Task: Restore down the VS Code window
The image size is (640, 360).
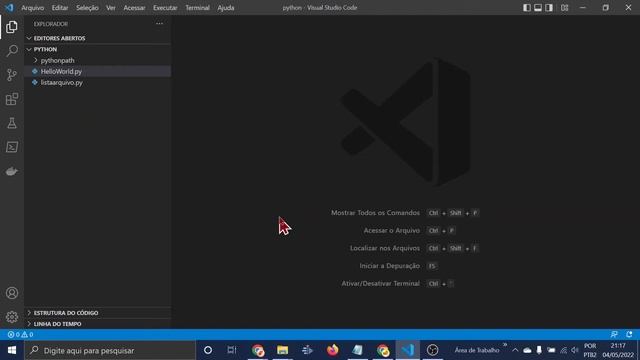Action: point(606,8)
